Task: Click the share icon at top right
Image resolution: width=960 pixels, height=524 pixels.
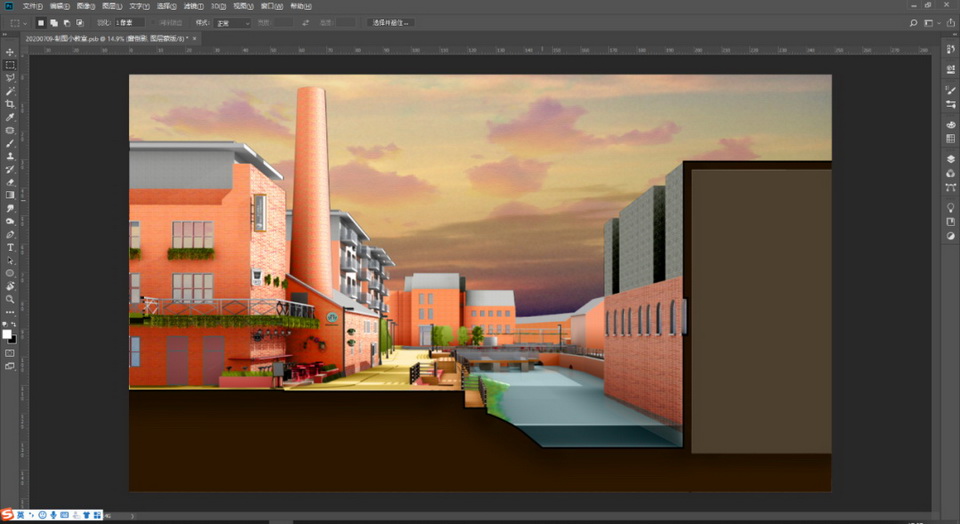Action: (949, 22)
